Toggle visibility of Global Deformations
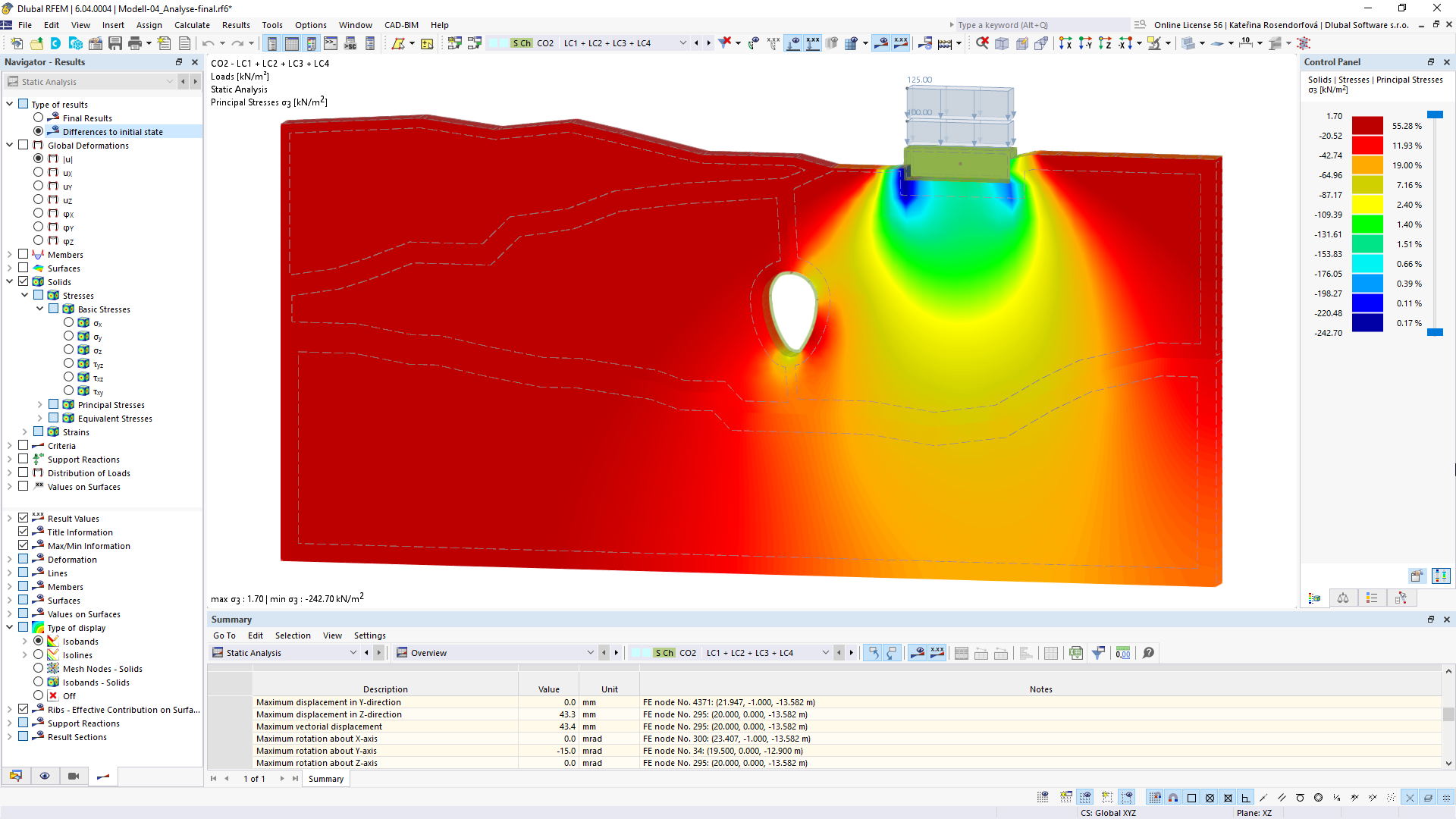Image resolution: width=1456 pixels, height=819 pixels. point(23,145)
